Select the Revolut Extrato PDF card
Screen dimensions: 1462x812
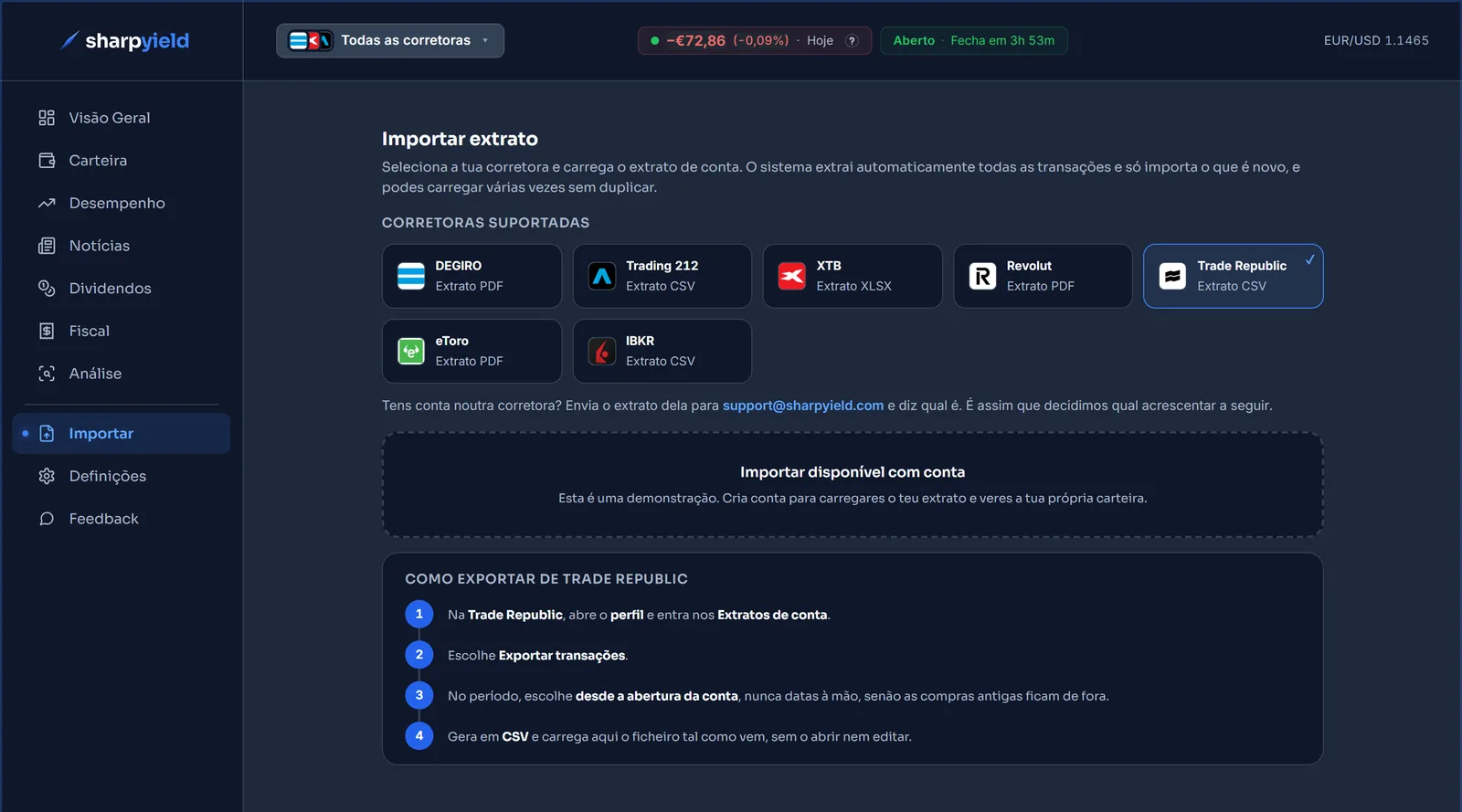click(1044, 276)
